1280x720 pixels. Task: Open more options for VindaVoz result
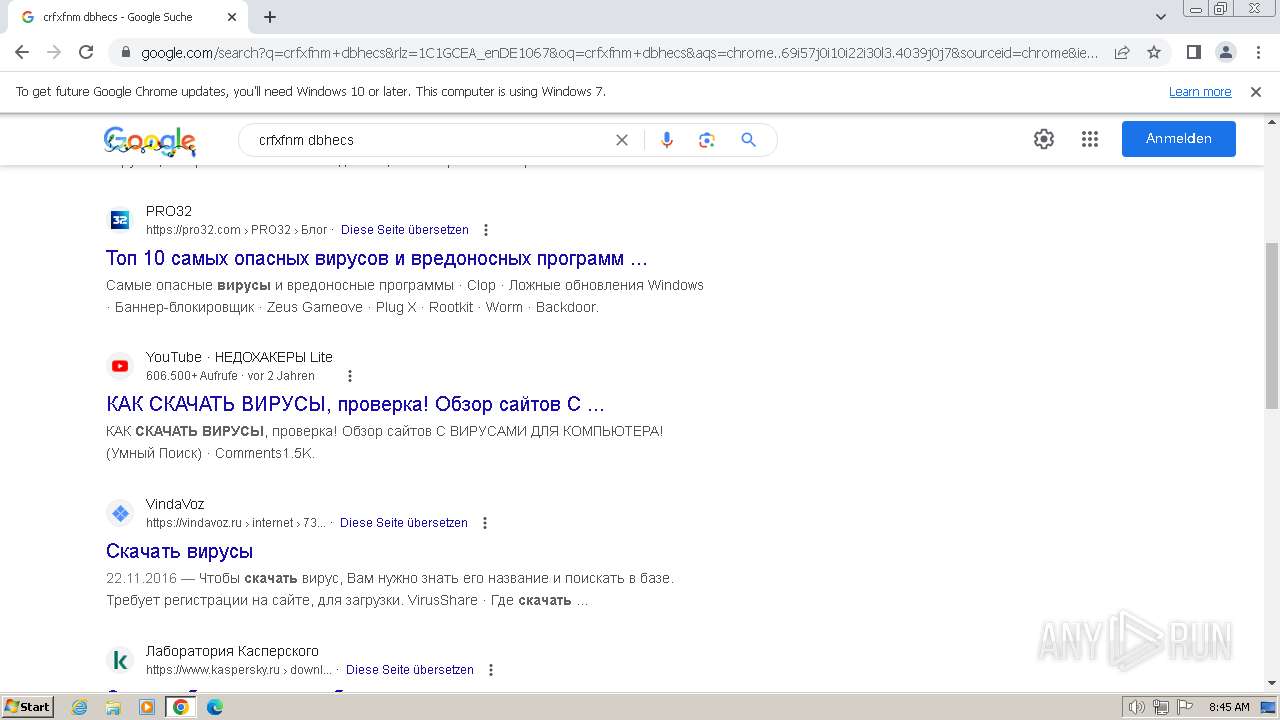tap(485, 523)
